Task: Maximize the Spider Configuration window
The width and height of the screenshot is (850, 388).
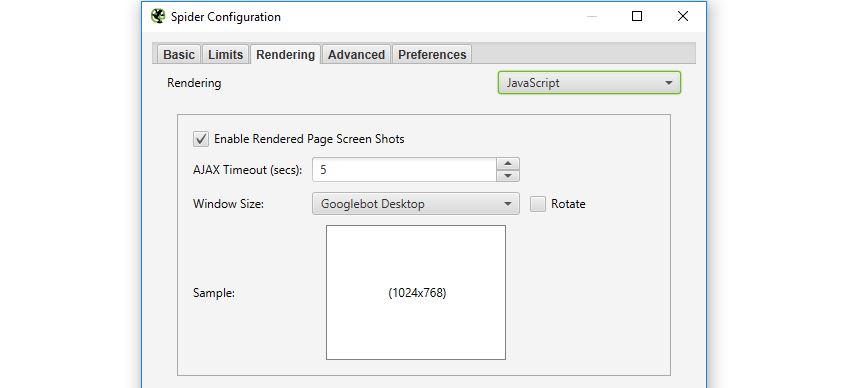Action: click(x=637, y=16)
